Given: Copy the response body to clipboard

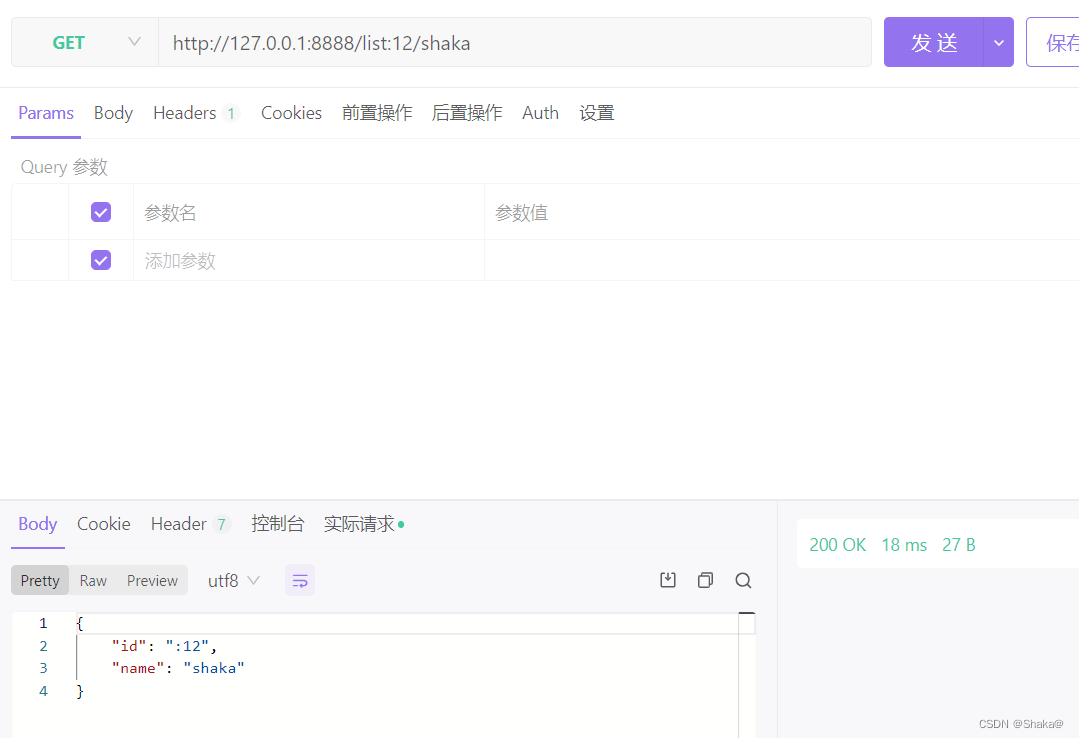Looking at the screenshot, I should pos(705,580).
